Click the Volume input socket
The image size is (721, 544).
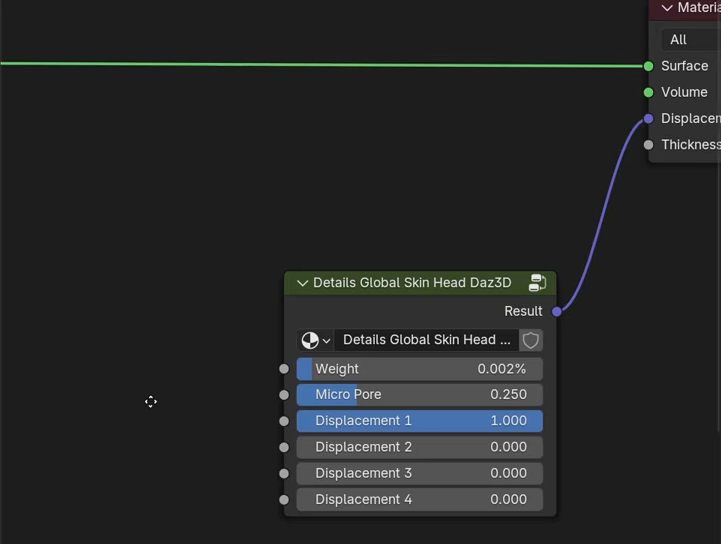click(x=648, y=92)
